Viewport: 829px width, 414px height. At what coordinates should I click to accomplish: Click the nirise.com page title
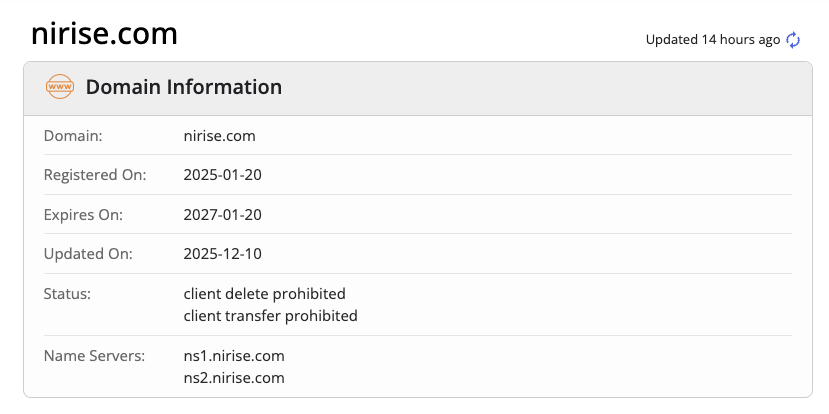tap(104, 34)
